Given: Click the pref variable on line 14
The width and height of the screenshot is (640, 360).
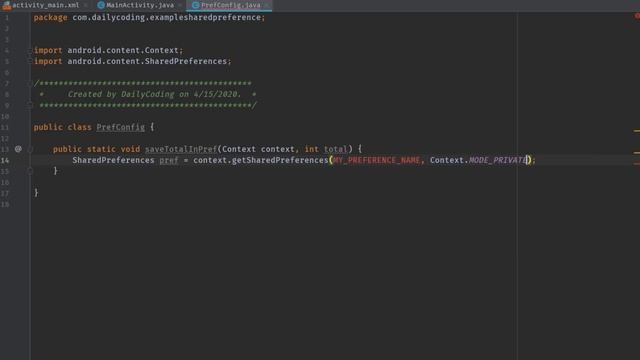Looking at the screenshot, I should pos(169,160).
